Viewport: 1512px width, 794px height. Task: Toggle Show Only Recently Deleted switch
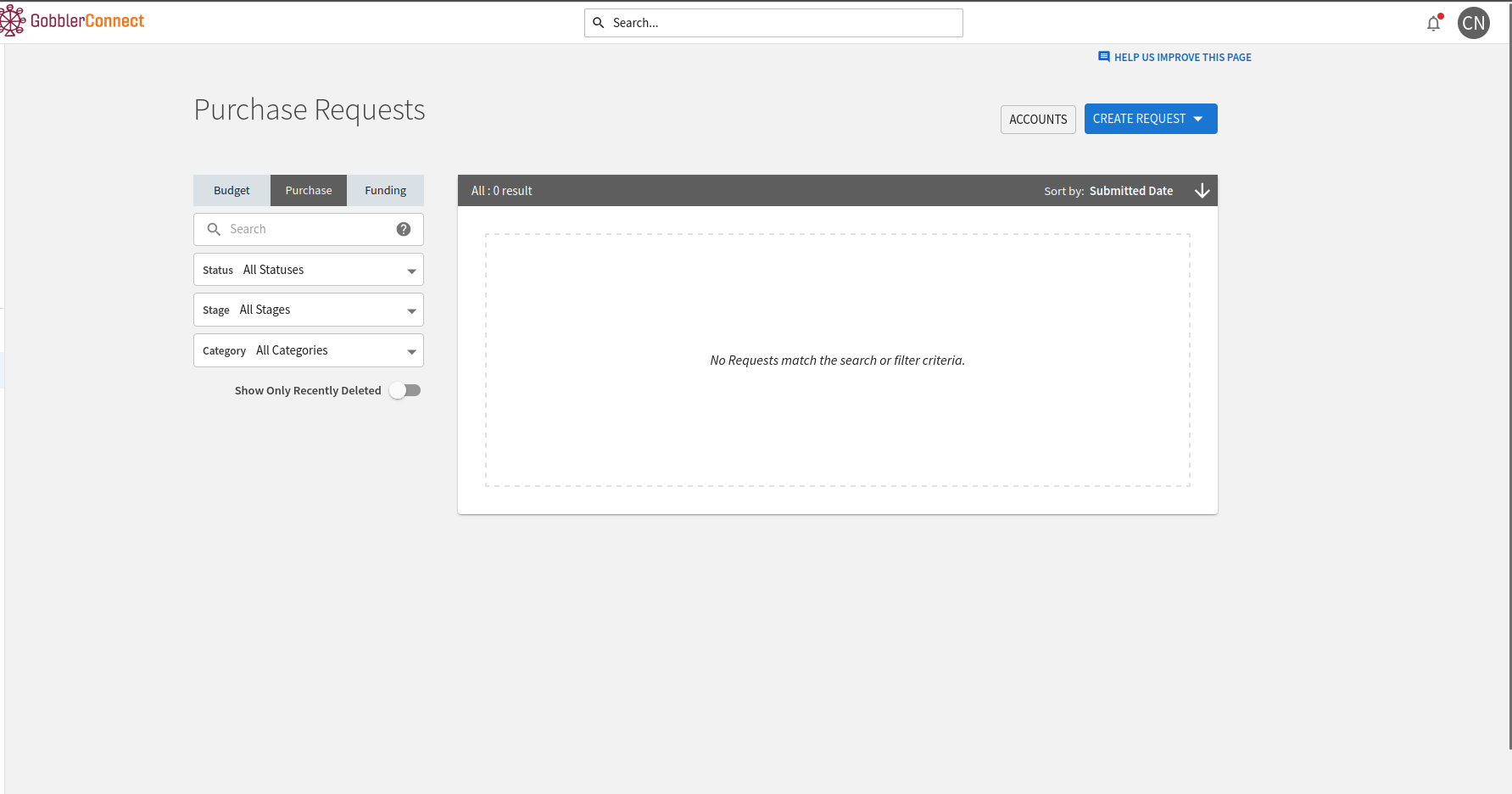405,390
